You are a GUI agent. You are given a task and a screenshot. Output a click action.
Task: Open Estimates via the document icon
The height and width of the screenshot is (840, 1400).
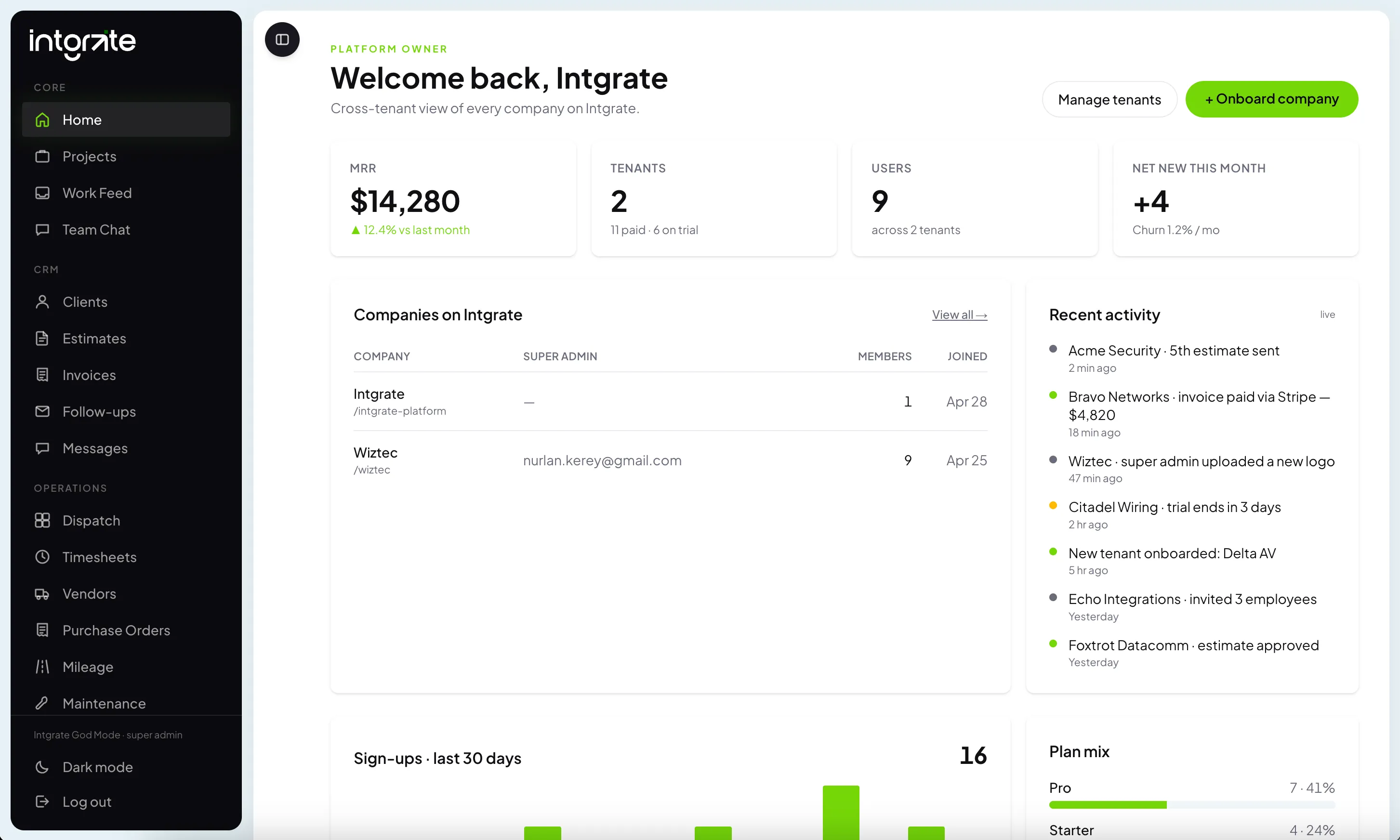pyautogui.click(x=42, y=338)
